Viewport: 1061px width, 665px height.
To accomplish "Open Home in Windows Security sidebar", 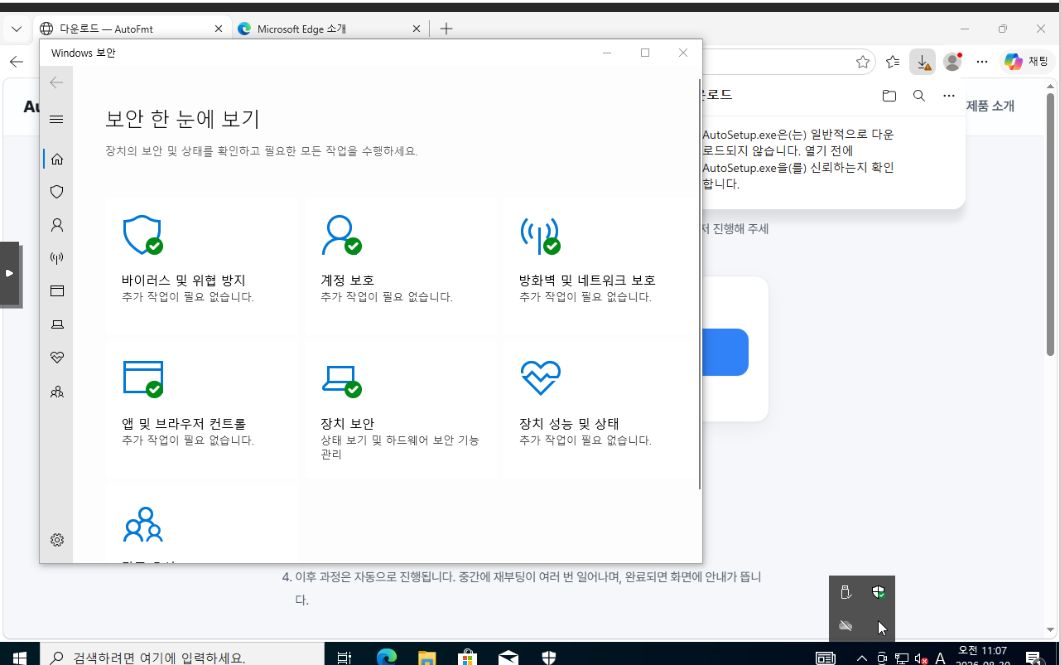I will (x=57, y=159).
